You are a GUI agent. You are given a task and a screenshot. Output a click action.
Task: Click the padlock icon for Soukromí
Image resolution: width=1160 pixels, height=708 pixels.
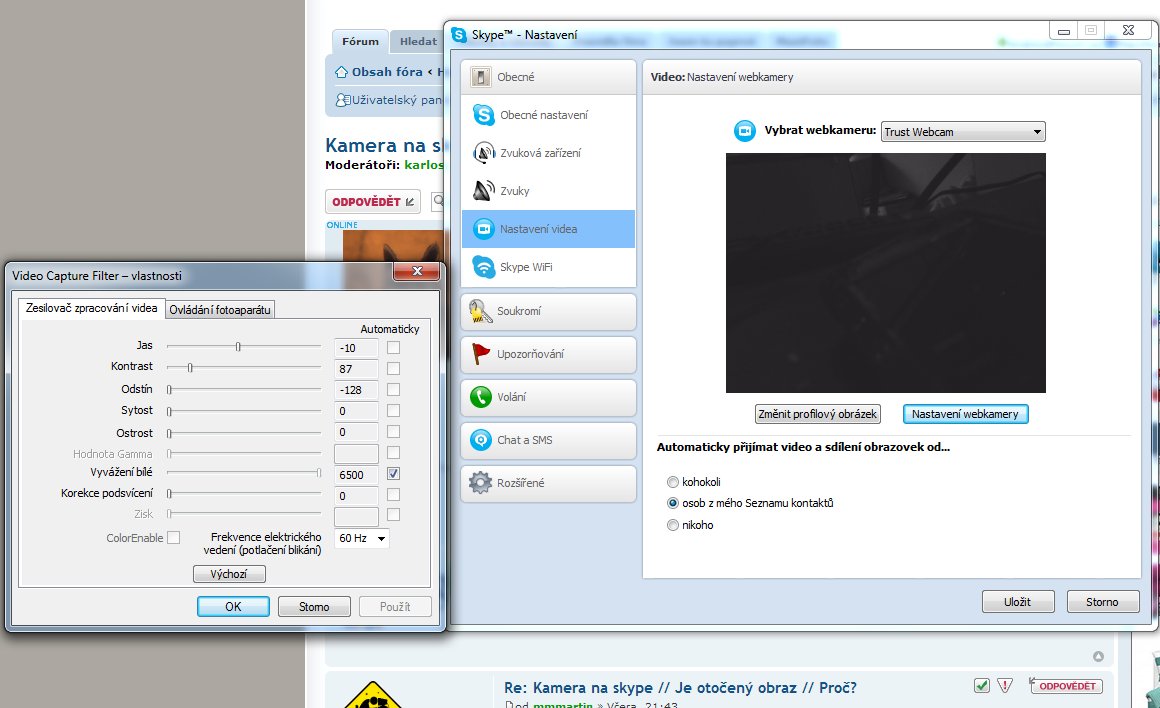tap(480, 311)
